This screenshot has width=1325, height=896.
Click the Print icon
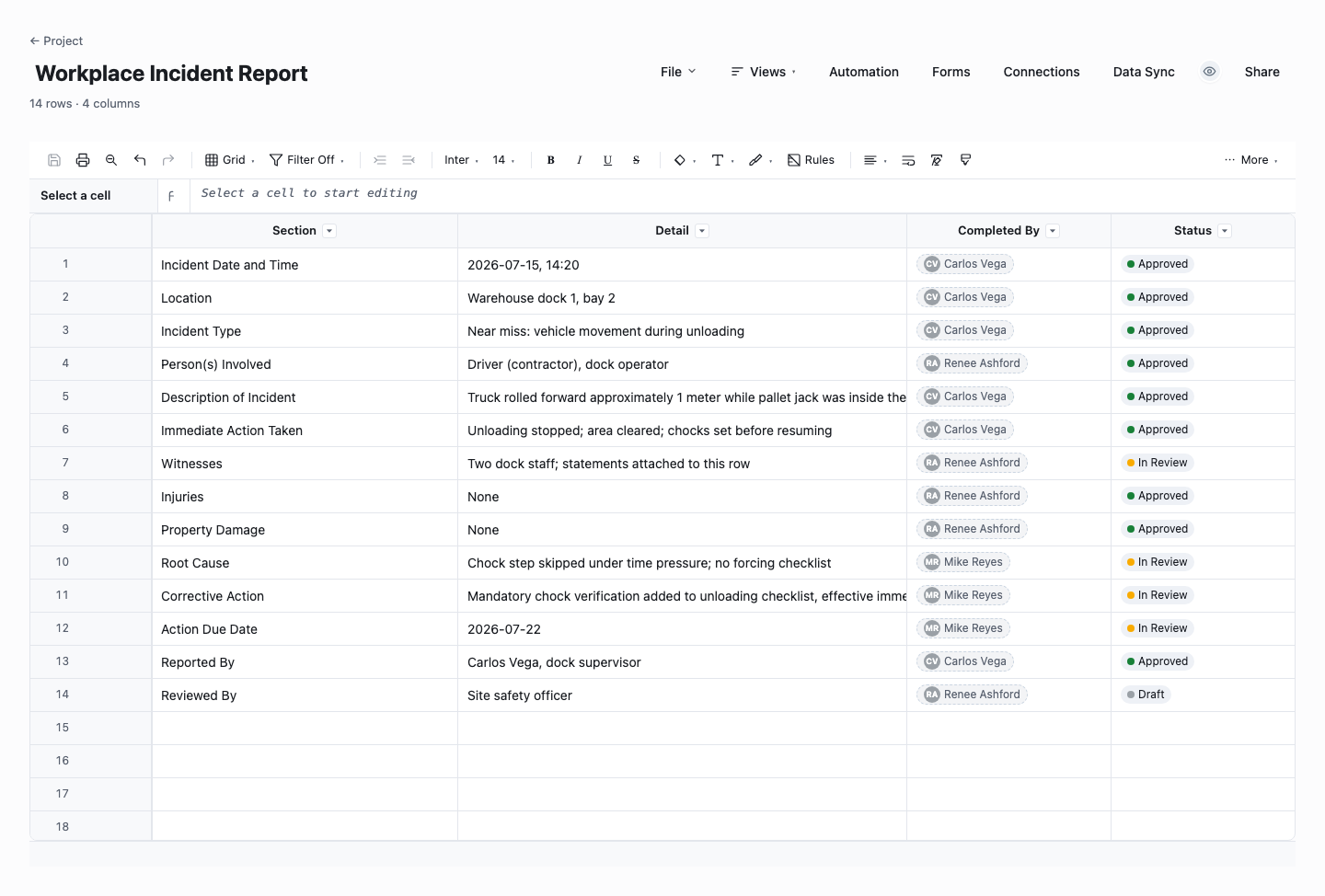[83, 160]
